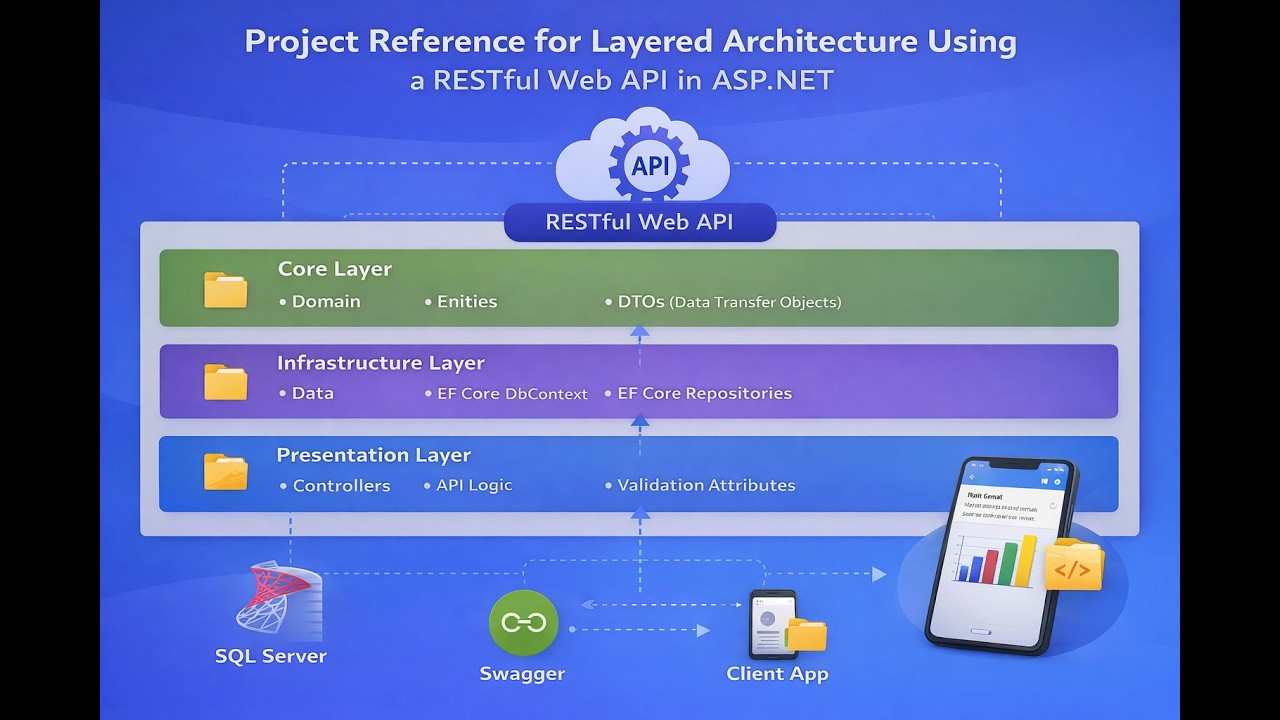Click the 'Infrastructure Layer' heading
This screenshot has width=1280, height=720.
[381, 363]
